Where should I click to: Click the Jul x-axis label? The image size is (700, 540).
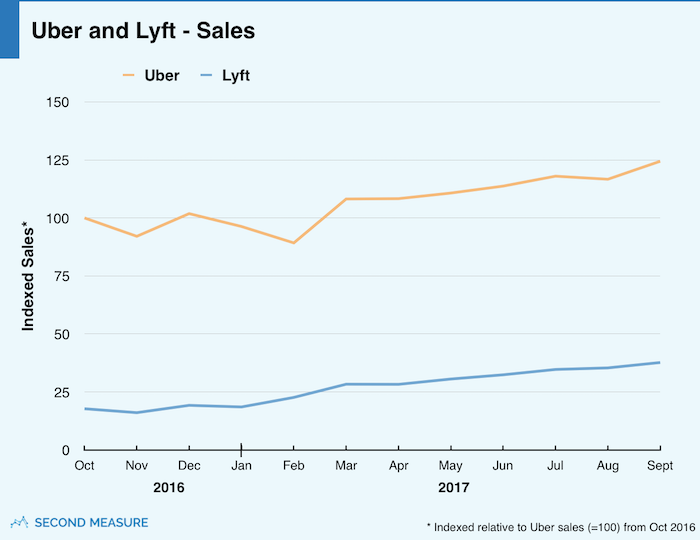tap(555, 465)
